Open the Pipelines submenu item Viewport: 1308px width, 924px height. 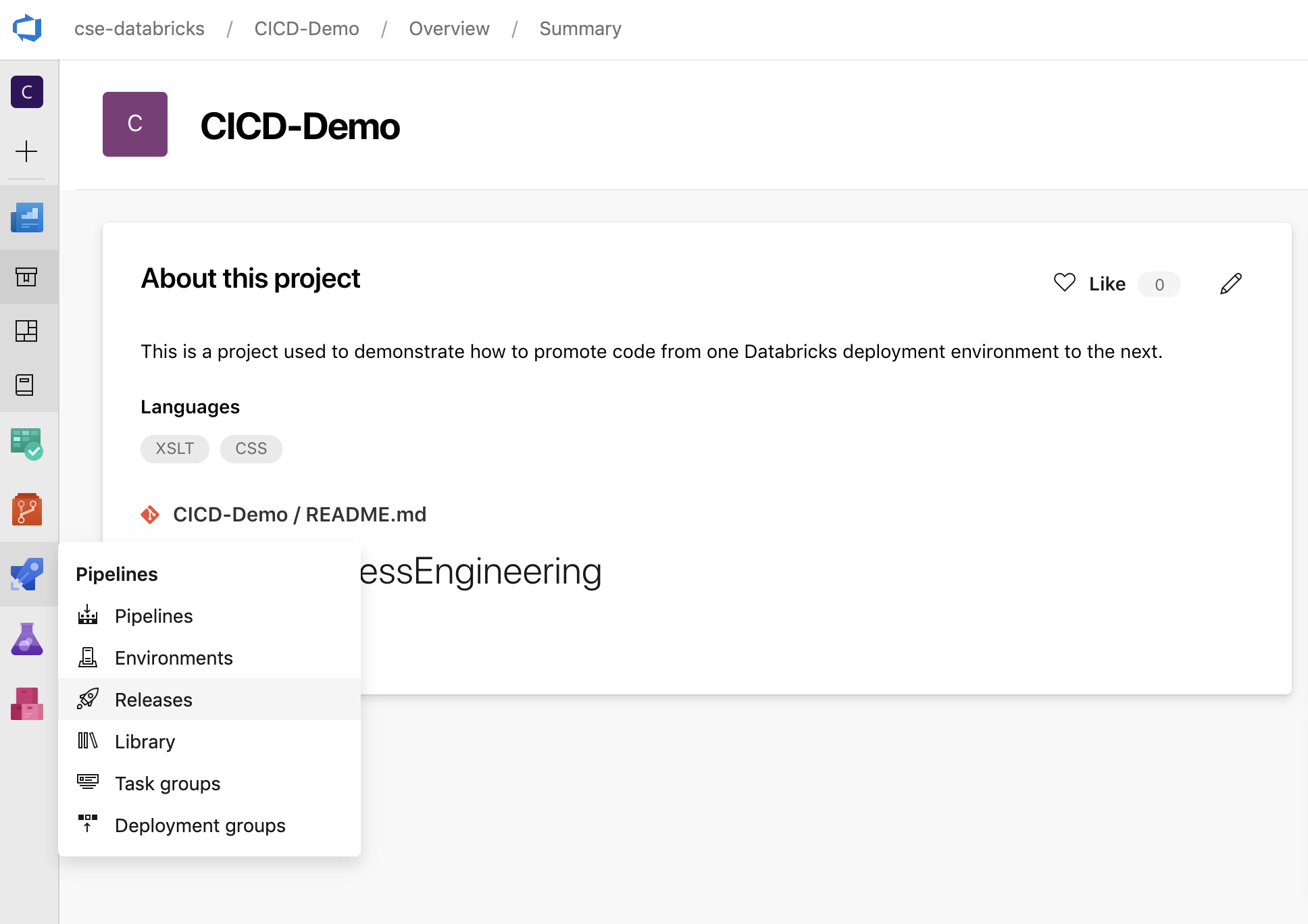154,616
